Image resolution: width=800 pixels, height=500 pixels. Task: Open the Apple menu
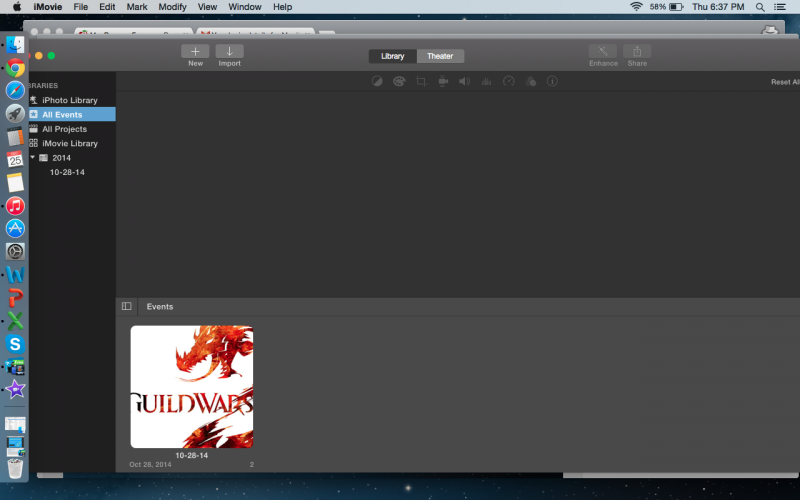[x=17, y=7]
